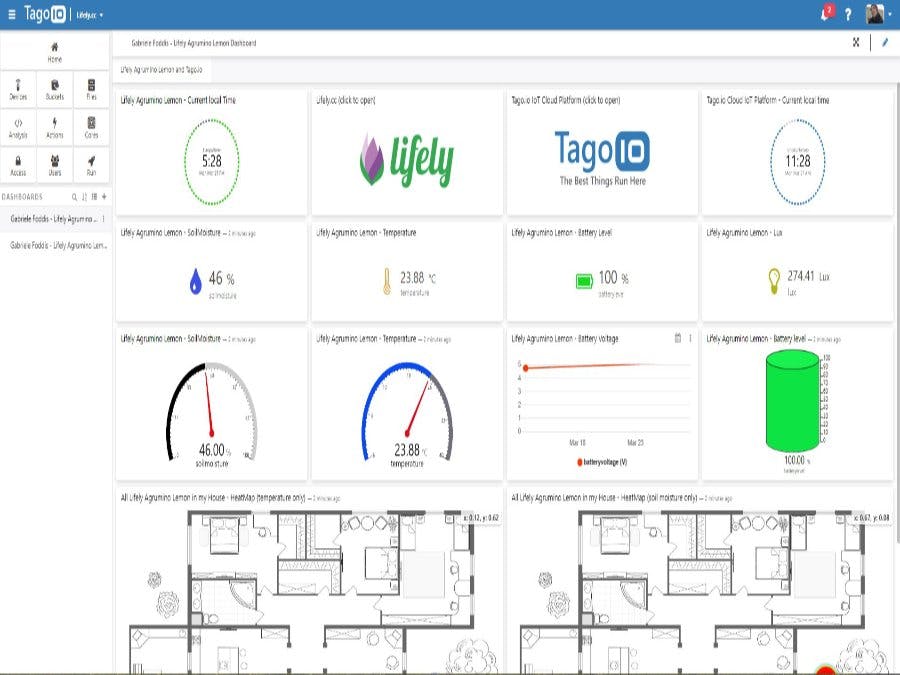Open the hamburger menu in the top bar
The image size is (900, 675).
pos(11,14)
